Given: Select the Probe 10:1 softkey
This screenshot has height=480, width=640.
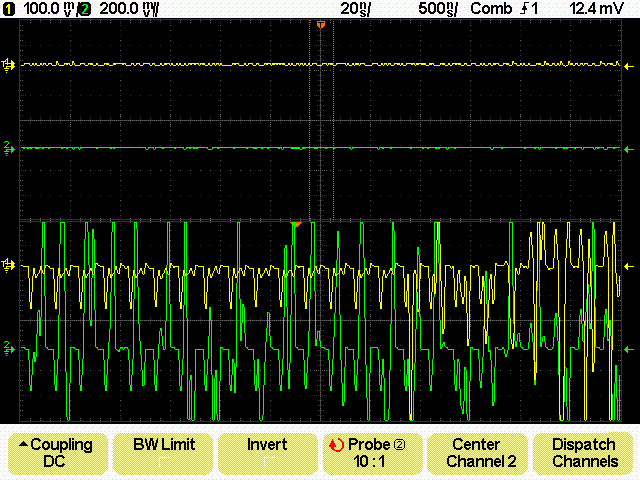Looking at the screenshot, I should click(372, 453).
